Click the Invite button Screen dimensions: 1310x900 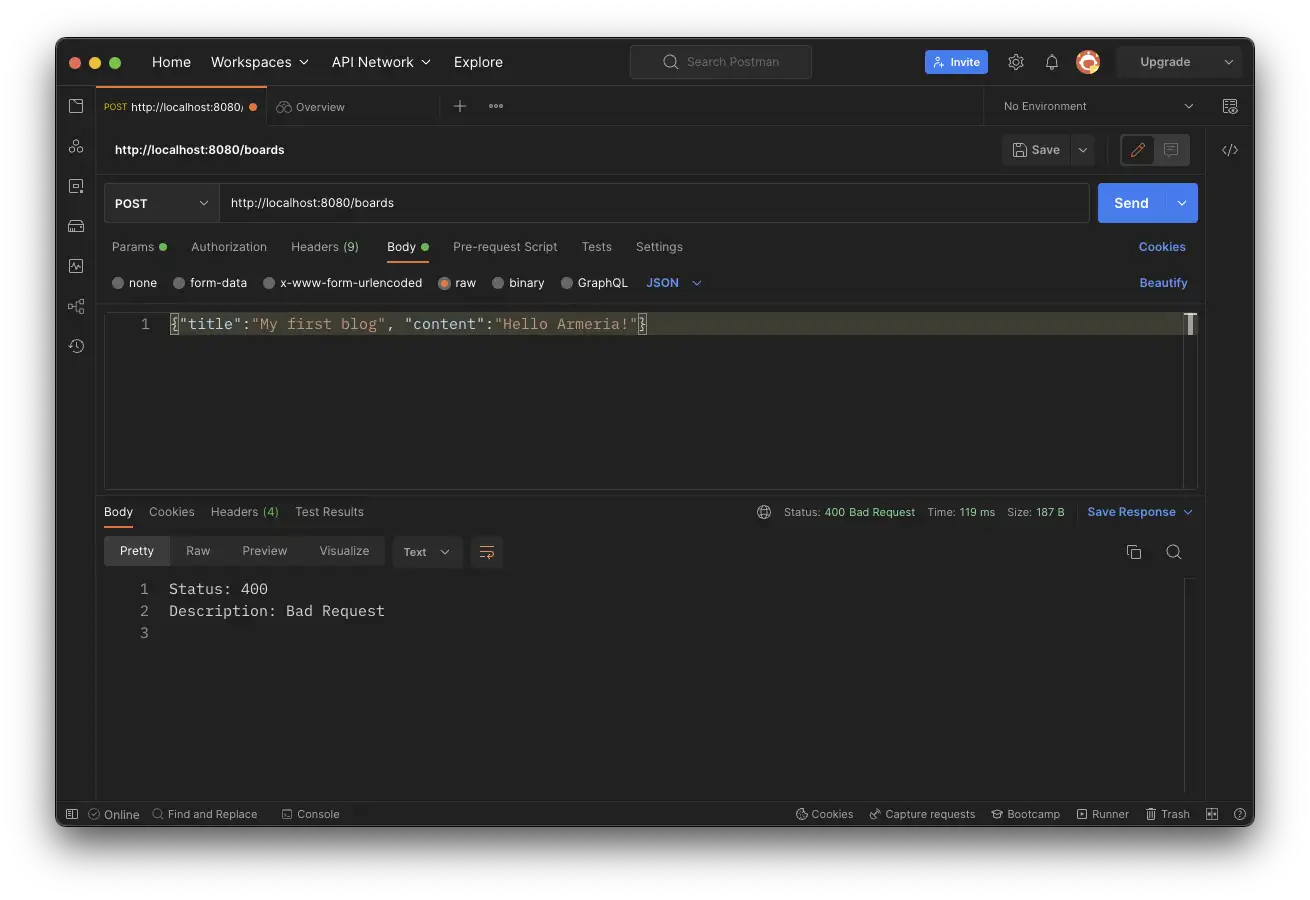[x=956, y=62]
